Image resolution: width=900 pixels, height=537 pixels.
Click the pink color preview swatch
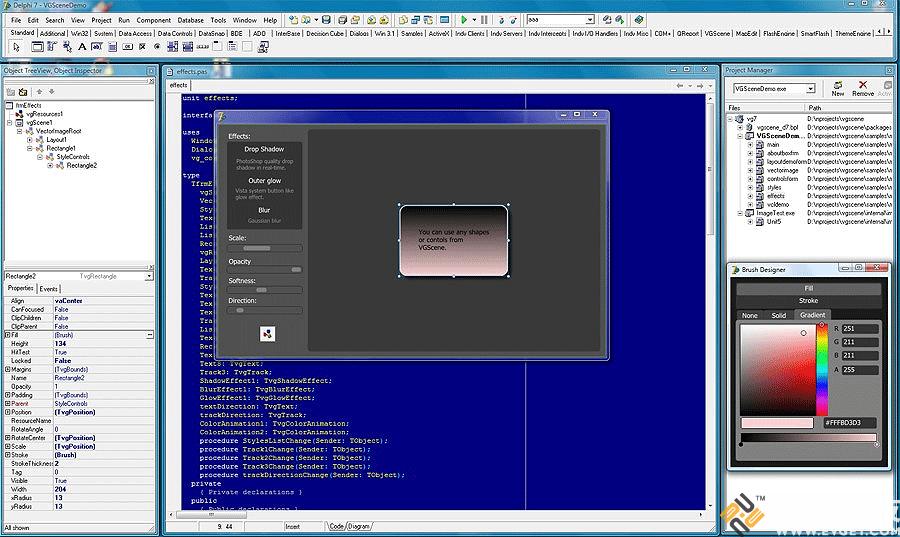click(777, 423)
